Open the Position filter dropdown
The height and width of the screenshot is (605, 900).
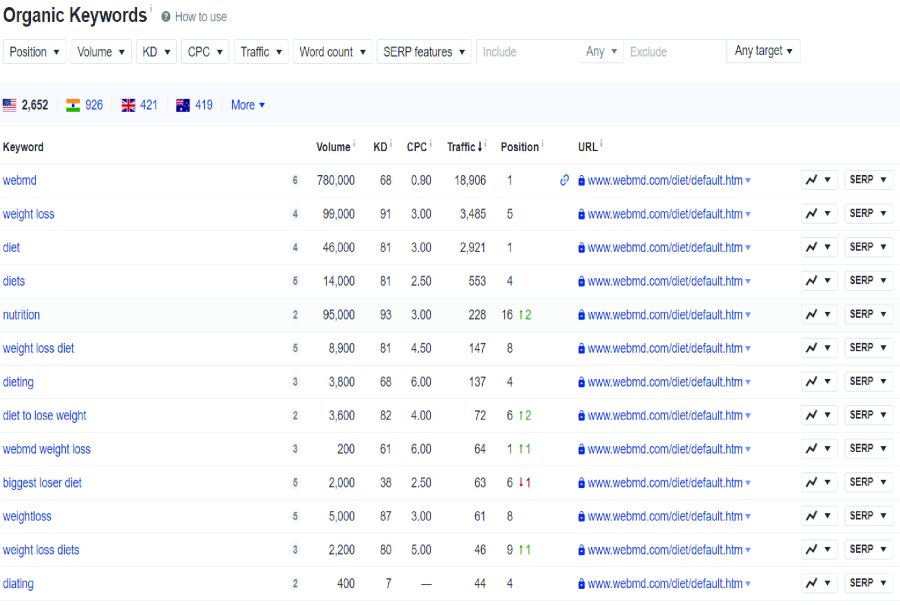tap(34, 52)
